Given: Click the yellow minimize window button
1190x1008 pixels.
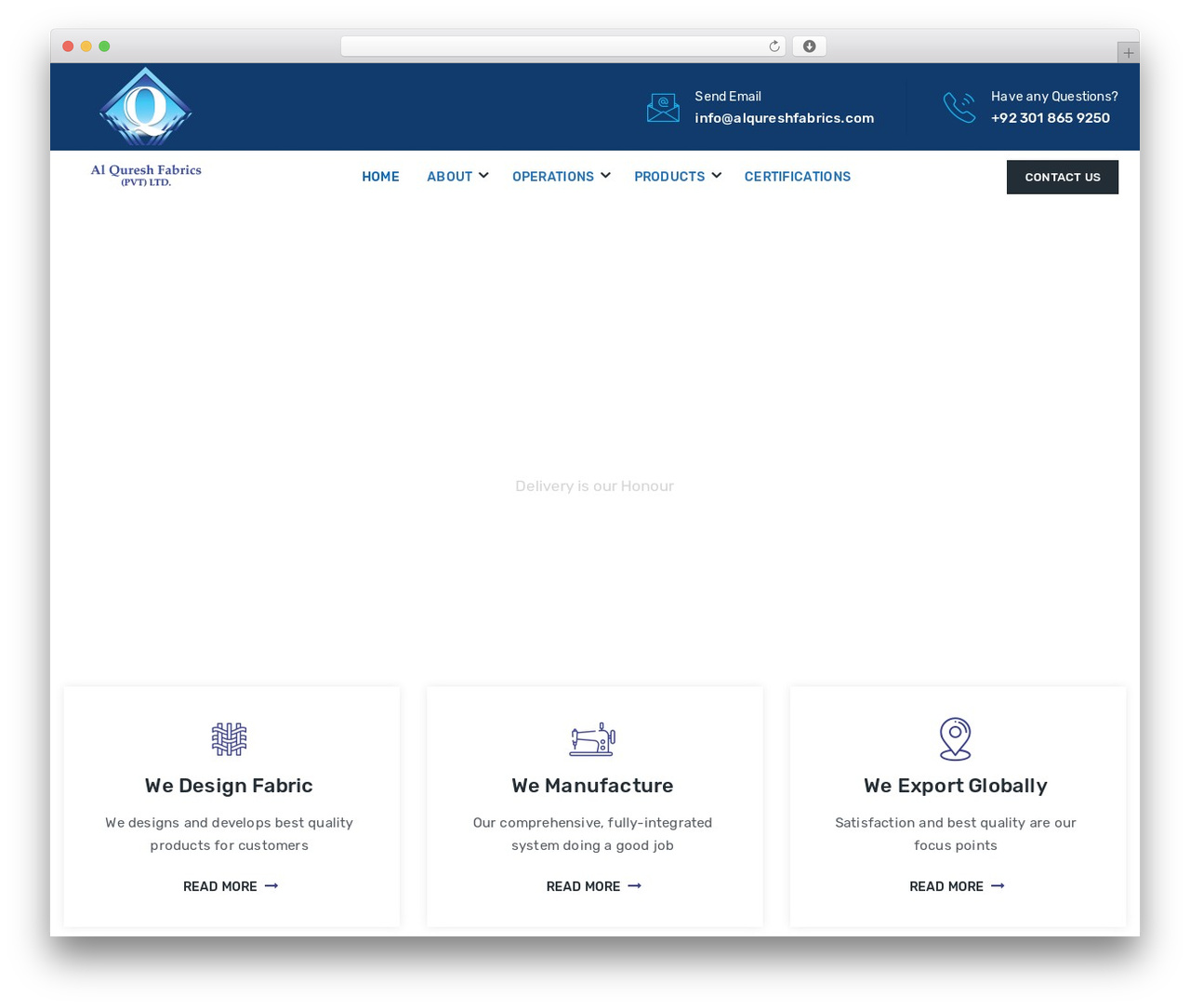Looking at the screenshot, I should pyautogui.click(x=86, y=46).
